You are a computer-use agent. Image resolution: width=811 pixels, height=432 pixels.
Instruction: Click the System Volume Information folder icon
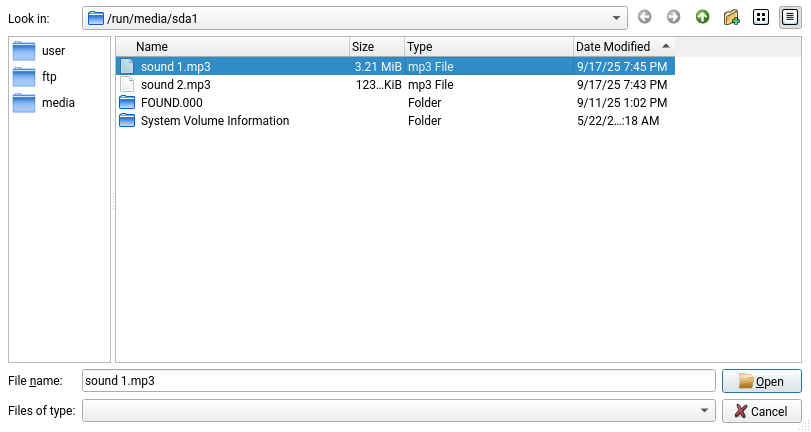click(x=127, y=121)
